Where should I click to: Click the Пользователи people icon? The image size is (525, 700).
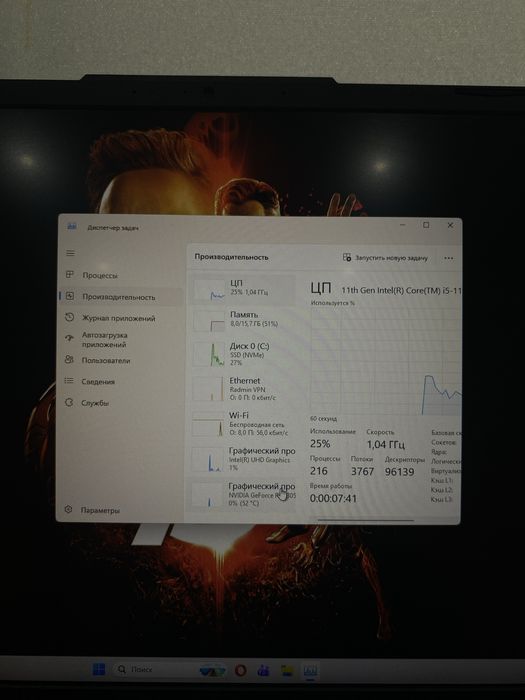[69, 359]
